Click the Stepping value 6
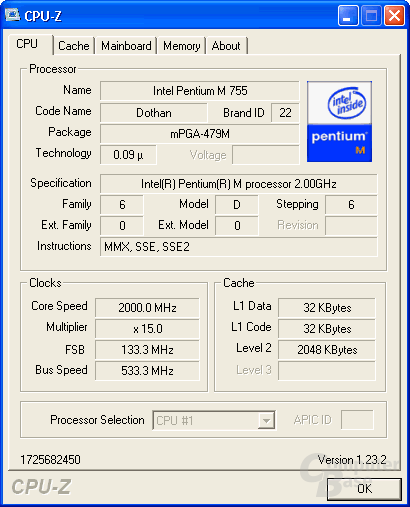 [x=351, y=204]
